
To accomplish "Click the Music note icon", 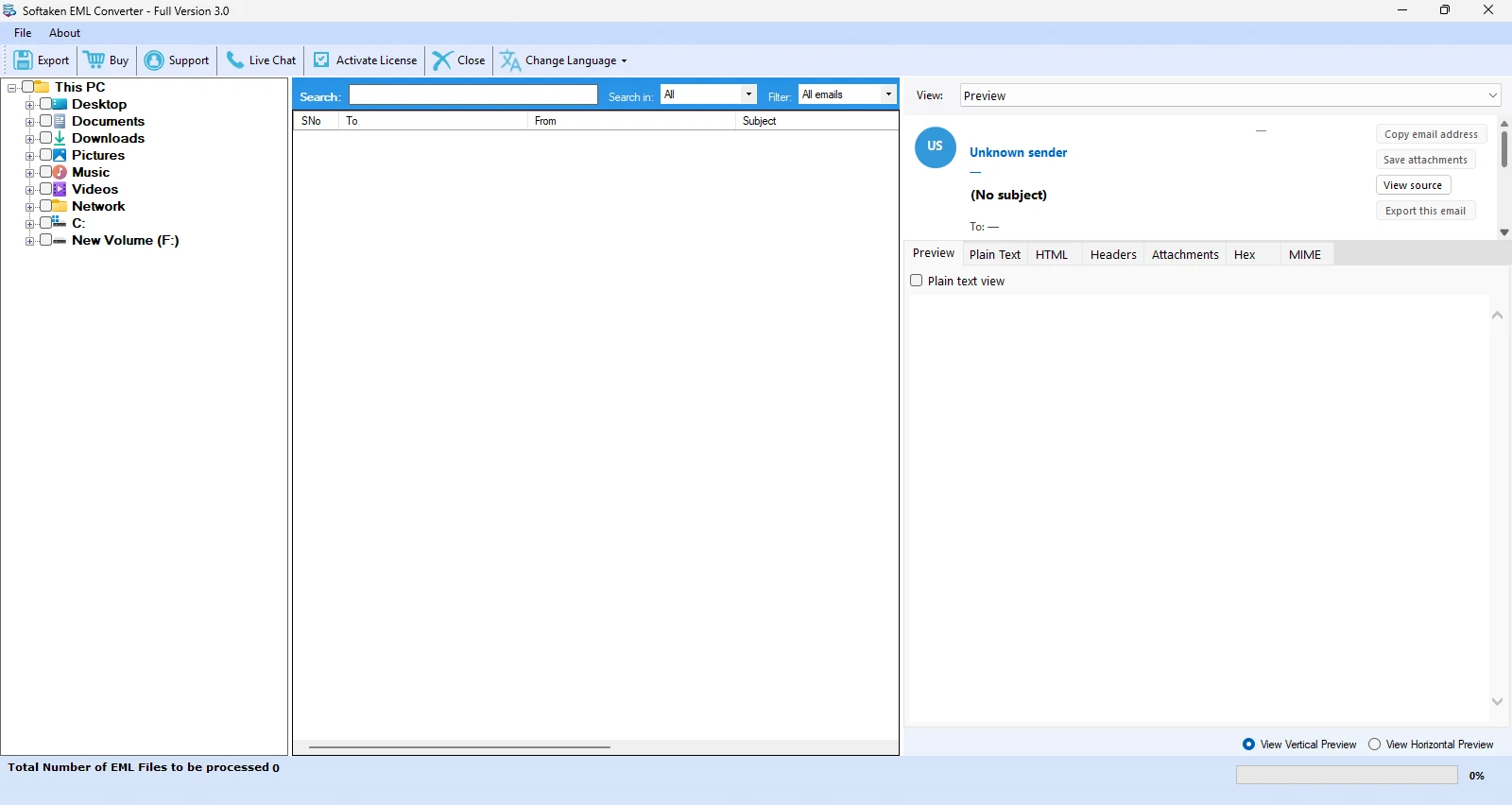I will [60, 172].
